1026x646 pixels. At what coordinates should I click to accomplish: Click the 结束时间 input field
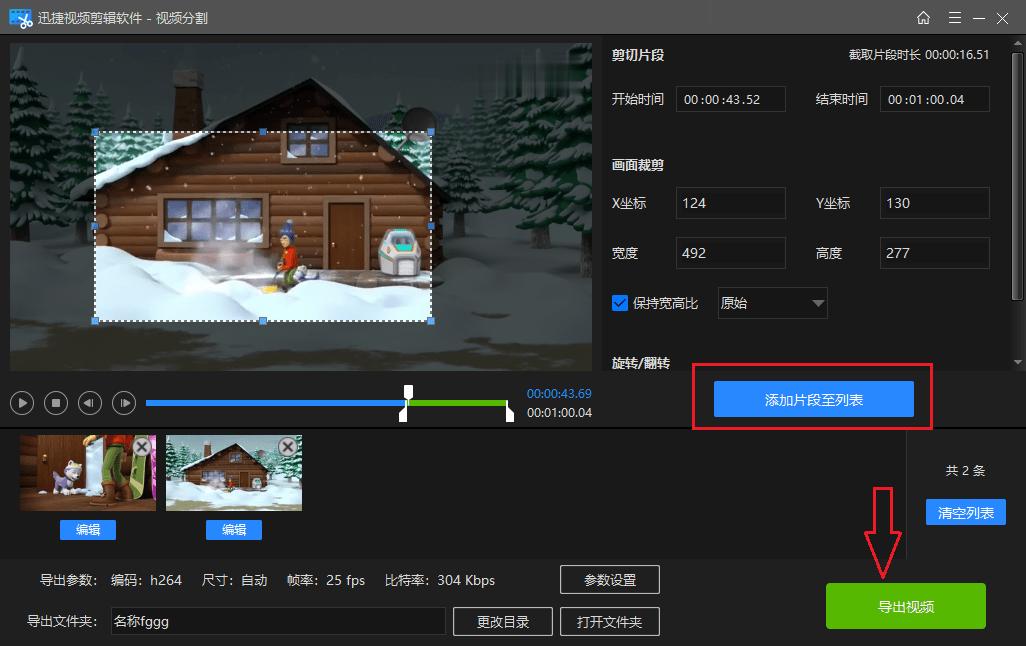(934, 99)
